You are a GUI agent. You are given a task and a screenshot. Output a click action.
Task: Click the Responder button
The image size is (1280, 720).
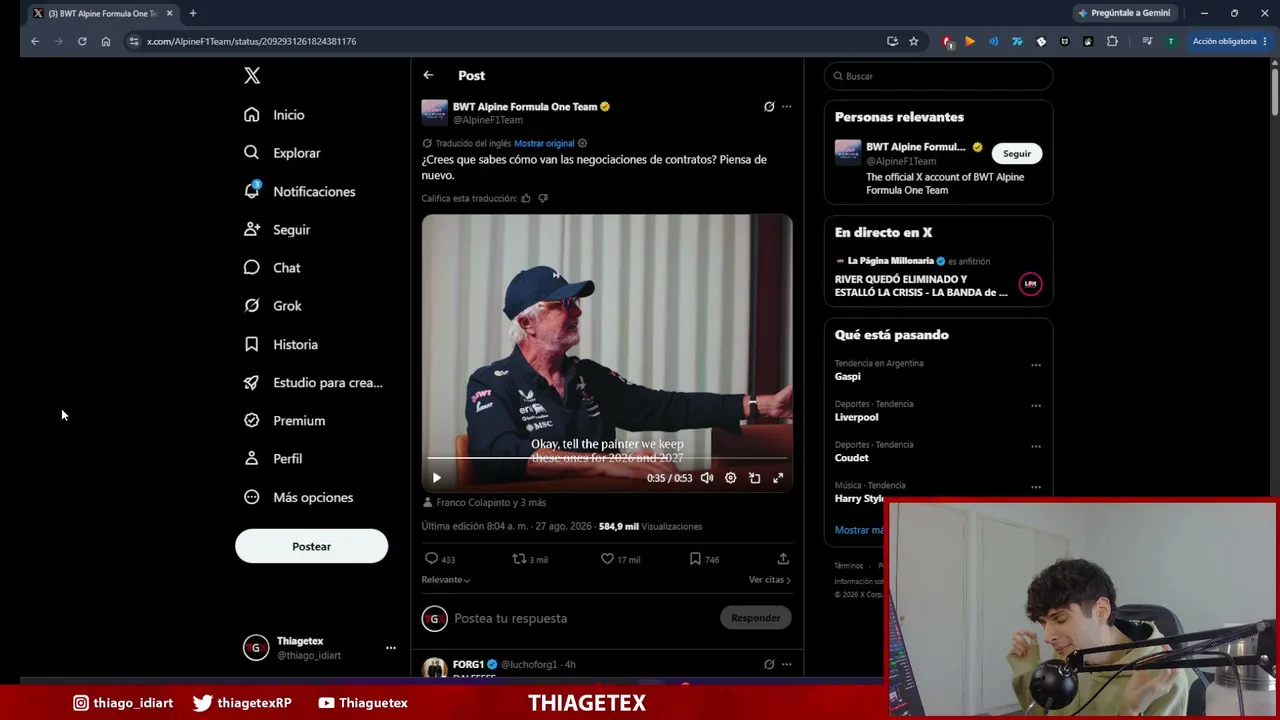pyautogui.click(x=756, y=618)
